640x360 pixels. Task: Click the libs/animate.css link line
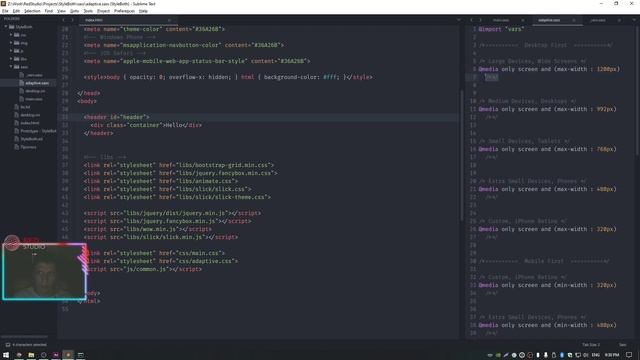click(x=161, y=181)
